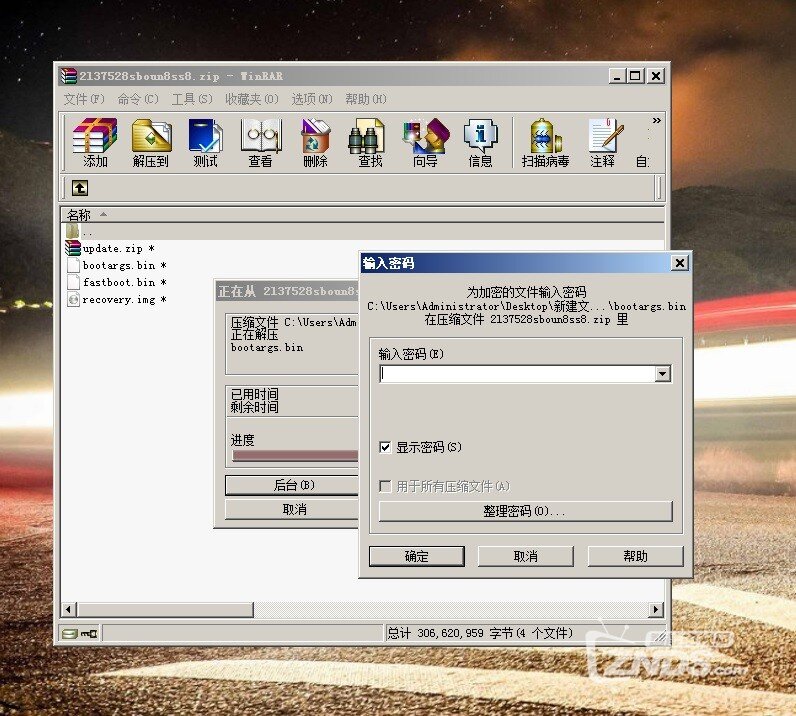Minimize the WinRAR window
Screen dimensions: 796x716
(x=617, y=76)
